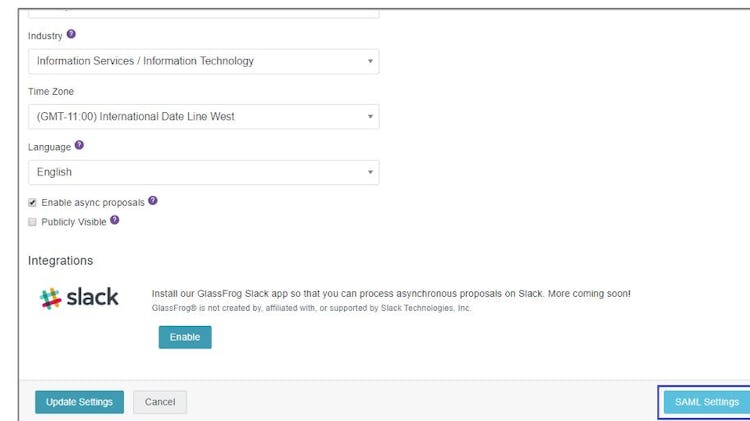
Task: Click the partially visible field above Industry
Action: pos(203,12)
